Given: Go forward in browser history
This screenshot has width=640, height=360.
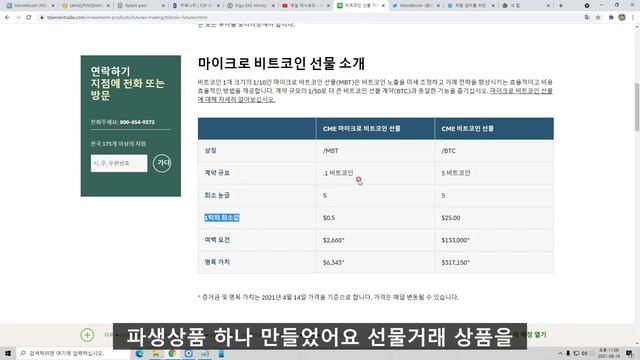Looking at the screenshot, I should (18, 18).
